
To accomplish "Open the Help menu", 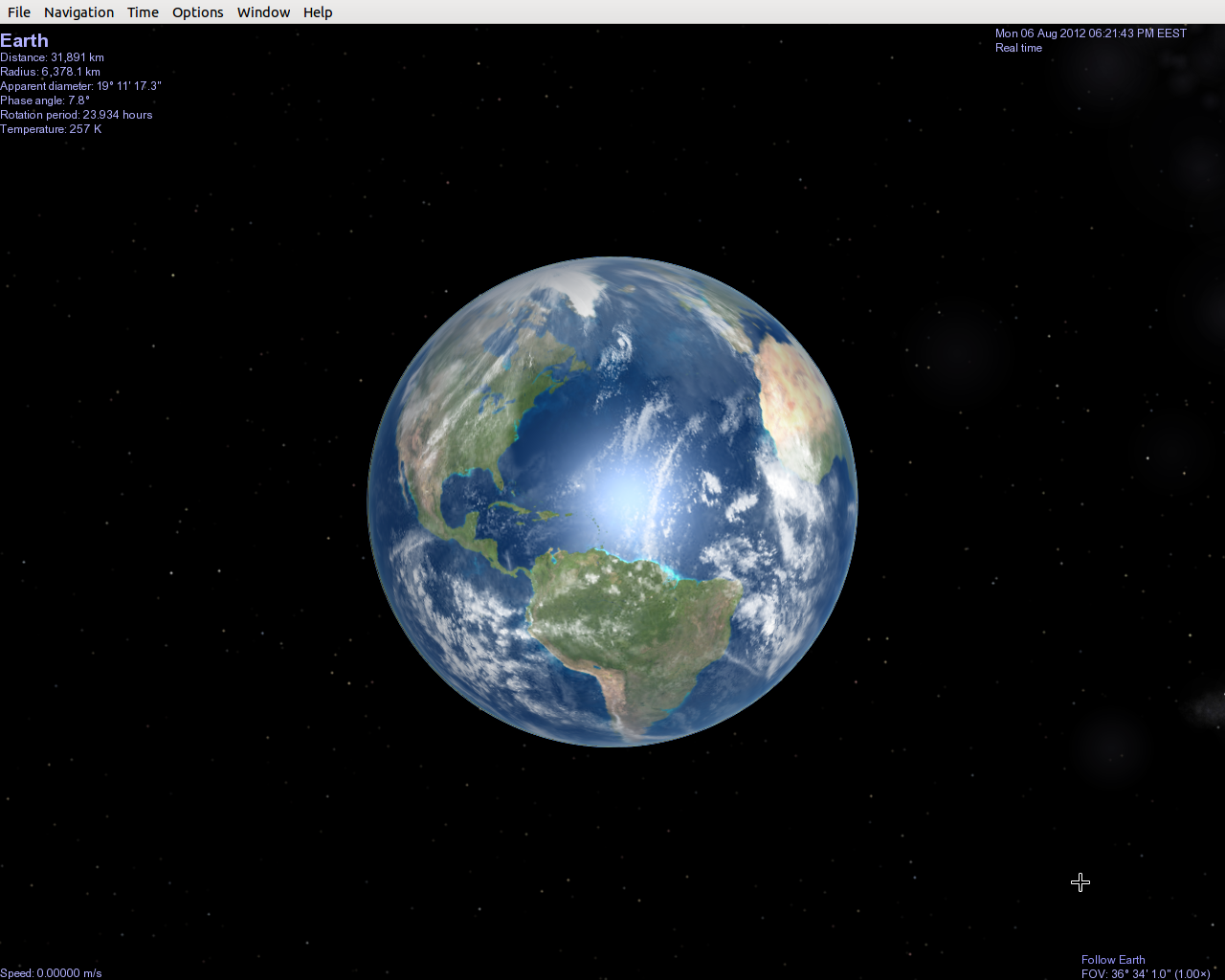I will point(318,11).
